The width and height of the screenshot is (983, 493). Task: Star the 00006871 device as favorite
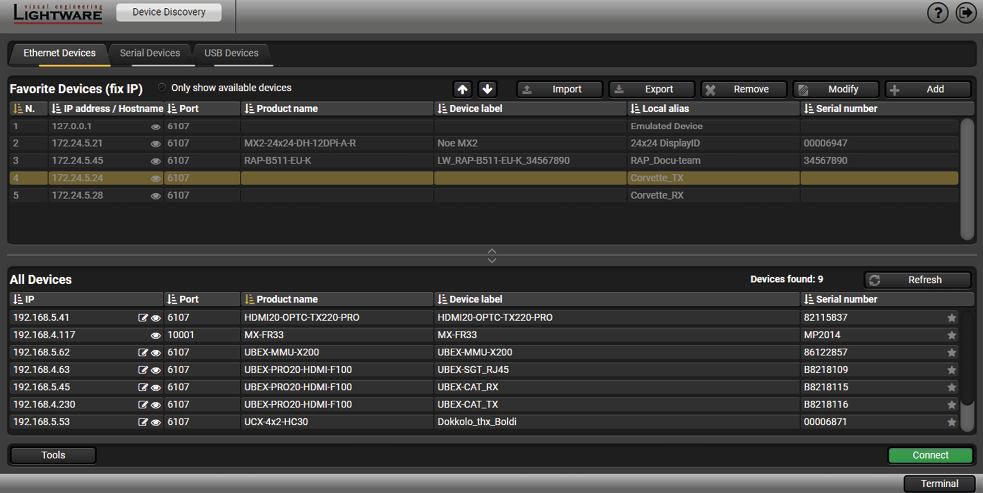coord(952,422)
